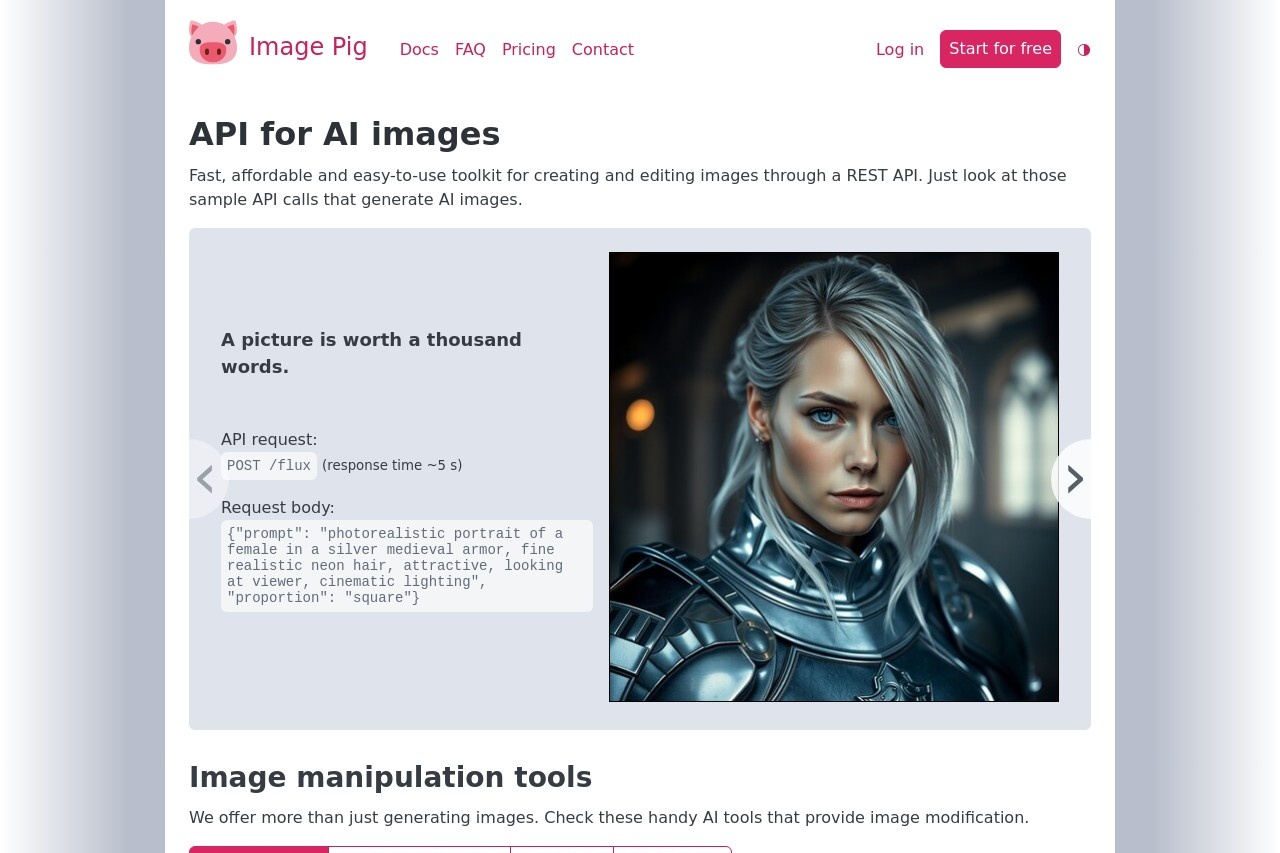Open the Pricing page

click(529, 50)
